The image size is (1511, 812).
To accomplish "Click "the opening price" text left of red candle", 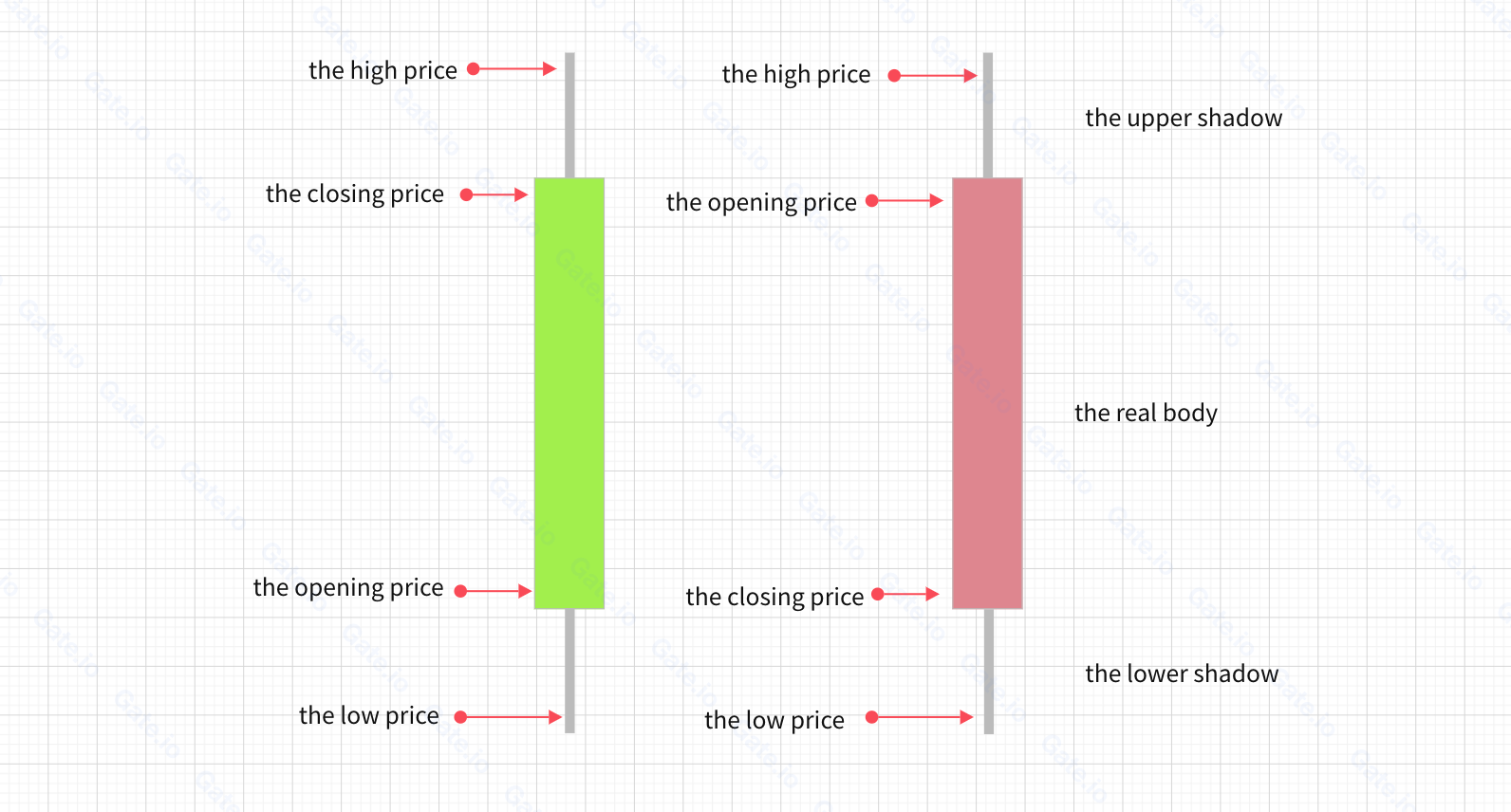I will [761, 202].
